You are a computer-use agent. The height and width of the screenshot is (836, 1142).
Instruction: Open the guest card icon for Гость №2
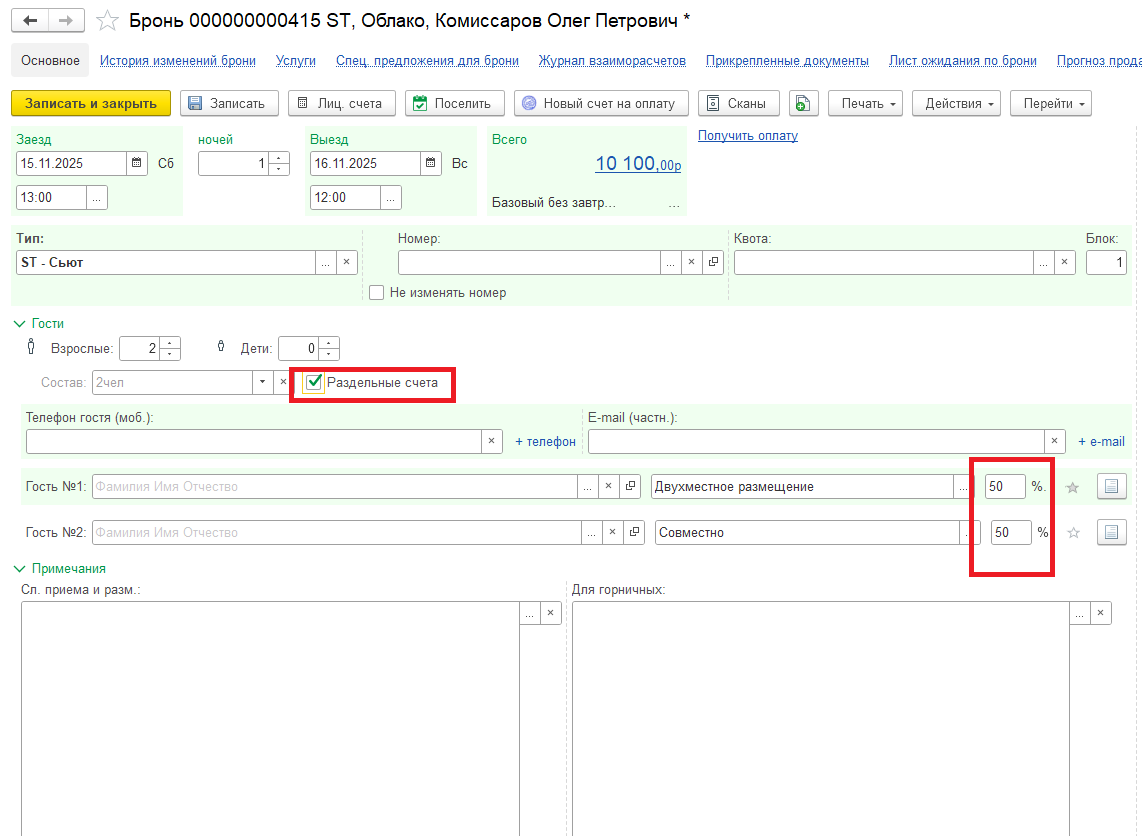[x=1111, y=533]
